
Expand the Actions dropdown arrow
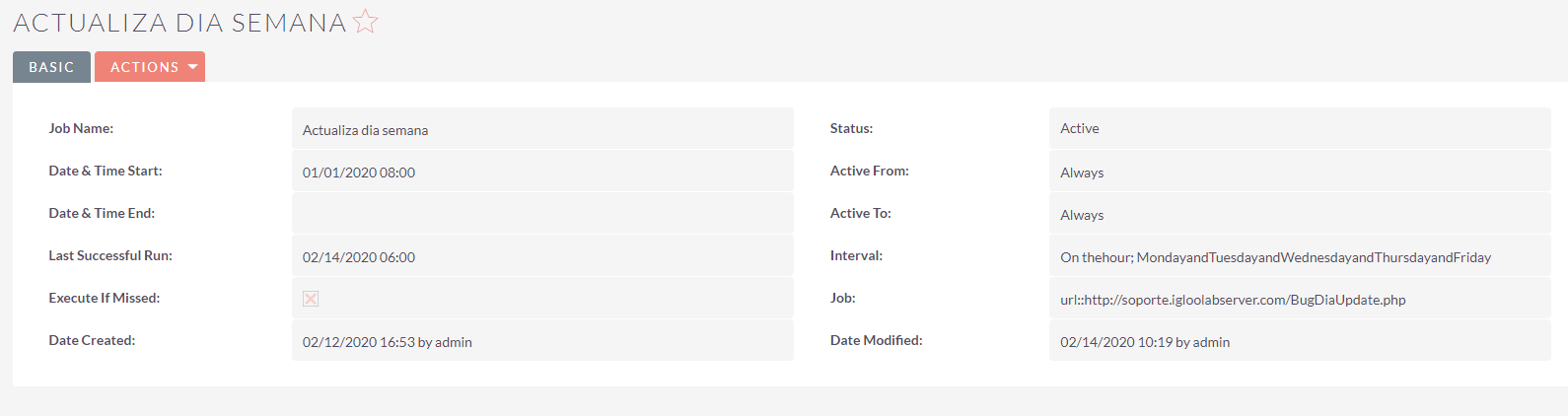point(192,67)
